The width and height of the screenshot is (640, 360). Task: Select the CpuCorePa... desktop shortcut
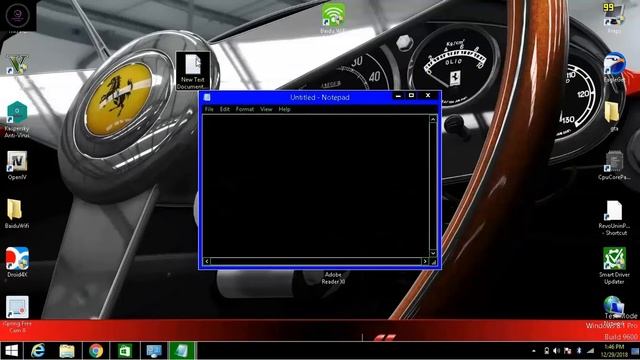pyautogui.click(x=614, y=165)
